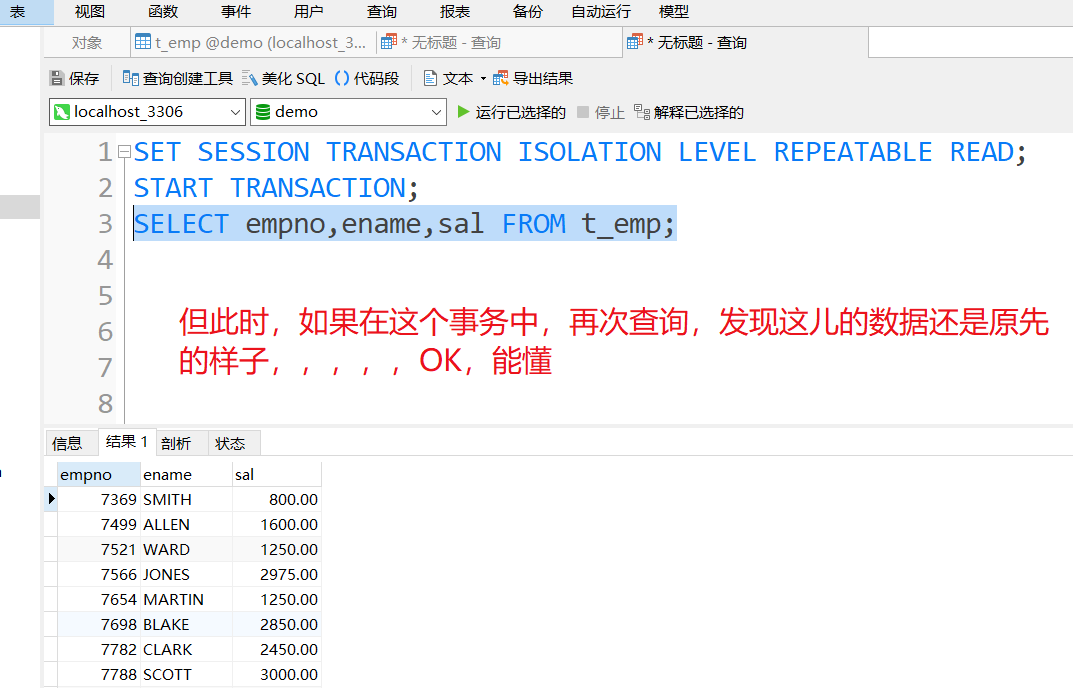Open the 用户 toolbar item
This screenshot has width=1073, height=688.
pyautogui.click(x=309, y=12)
